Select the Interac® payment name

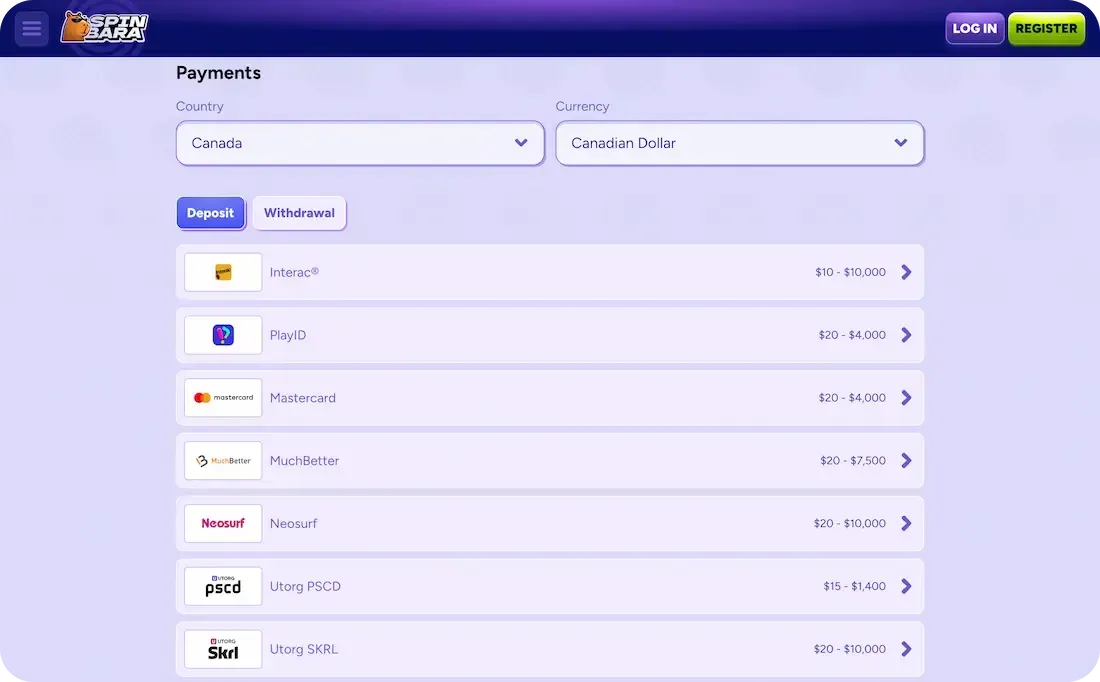294,272
